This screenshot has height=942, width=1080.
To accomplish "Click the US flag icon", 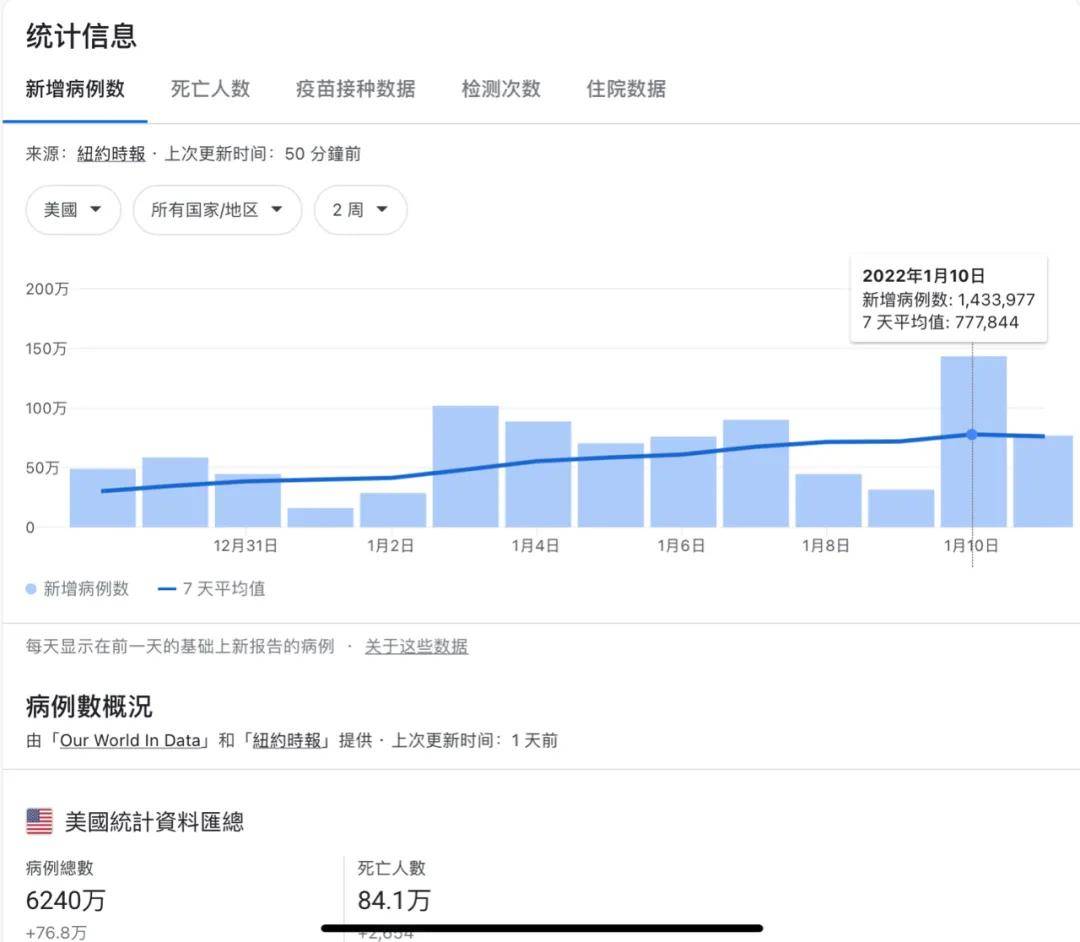I will [39, 822].
